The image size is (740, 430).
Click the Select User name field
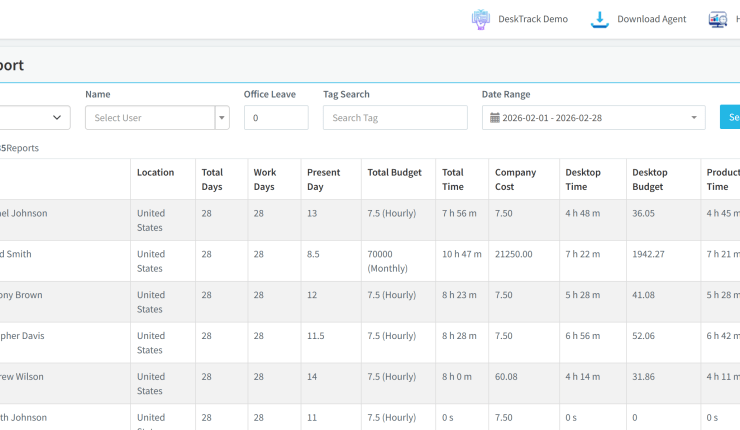(x=150, y=118)
